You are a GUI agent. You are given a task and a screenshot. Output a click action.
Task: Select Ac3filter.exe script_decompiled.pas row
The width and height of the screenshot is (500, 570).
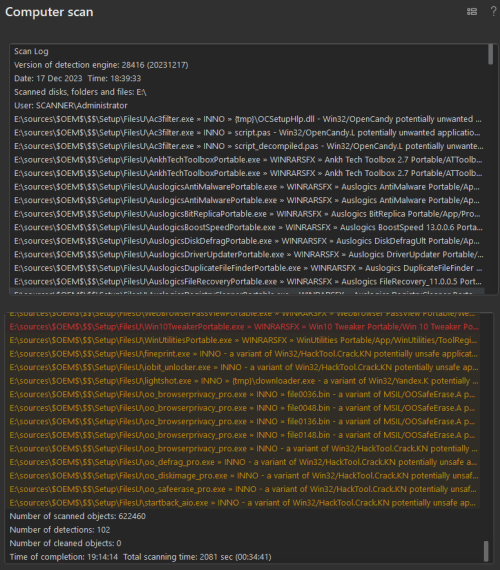(249, 146)
